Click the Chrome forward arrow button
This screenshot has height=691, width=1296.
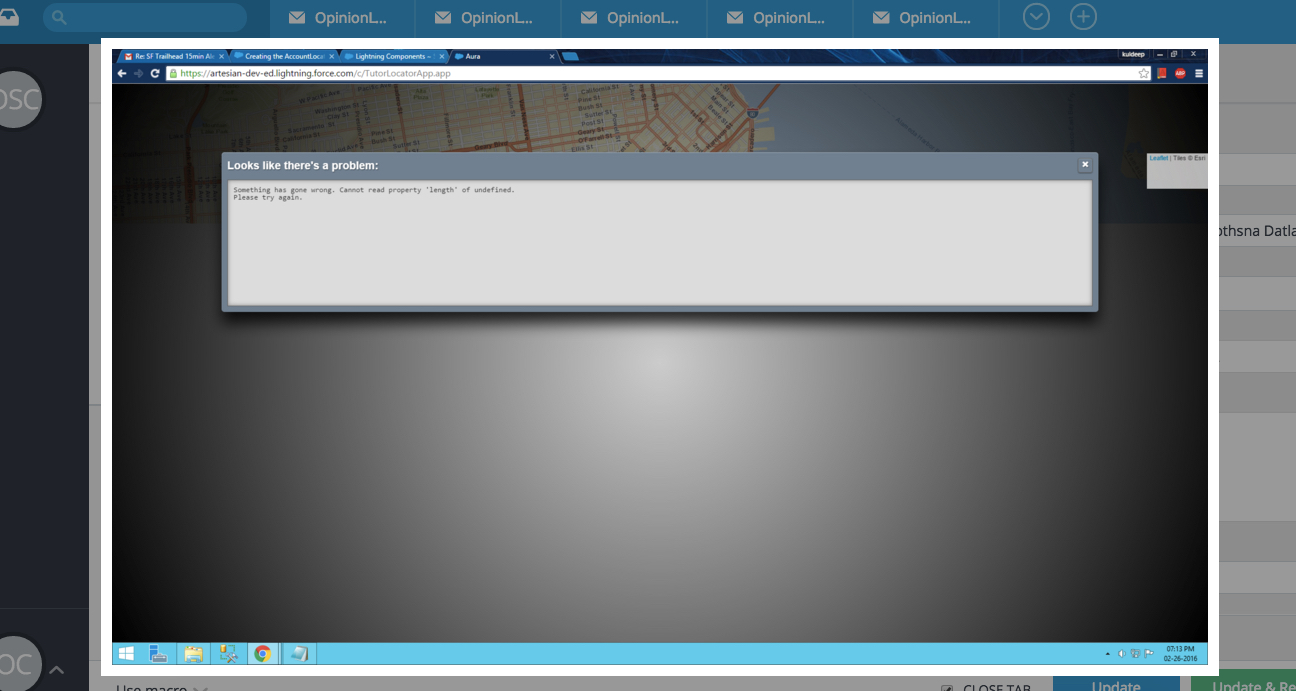[138, 73]
